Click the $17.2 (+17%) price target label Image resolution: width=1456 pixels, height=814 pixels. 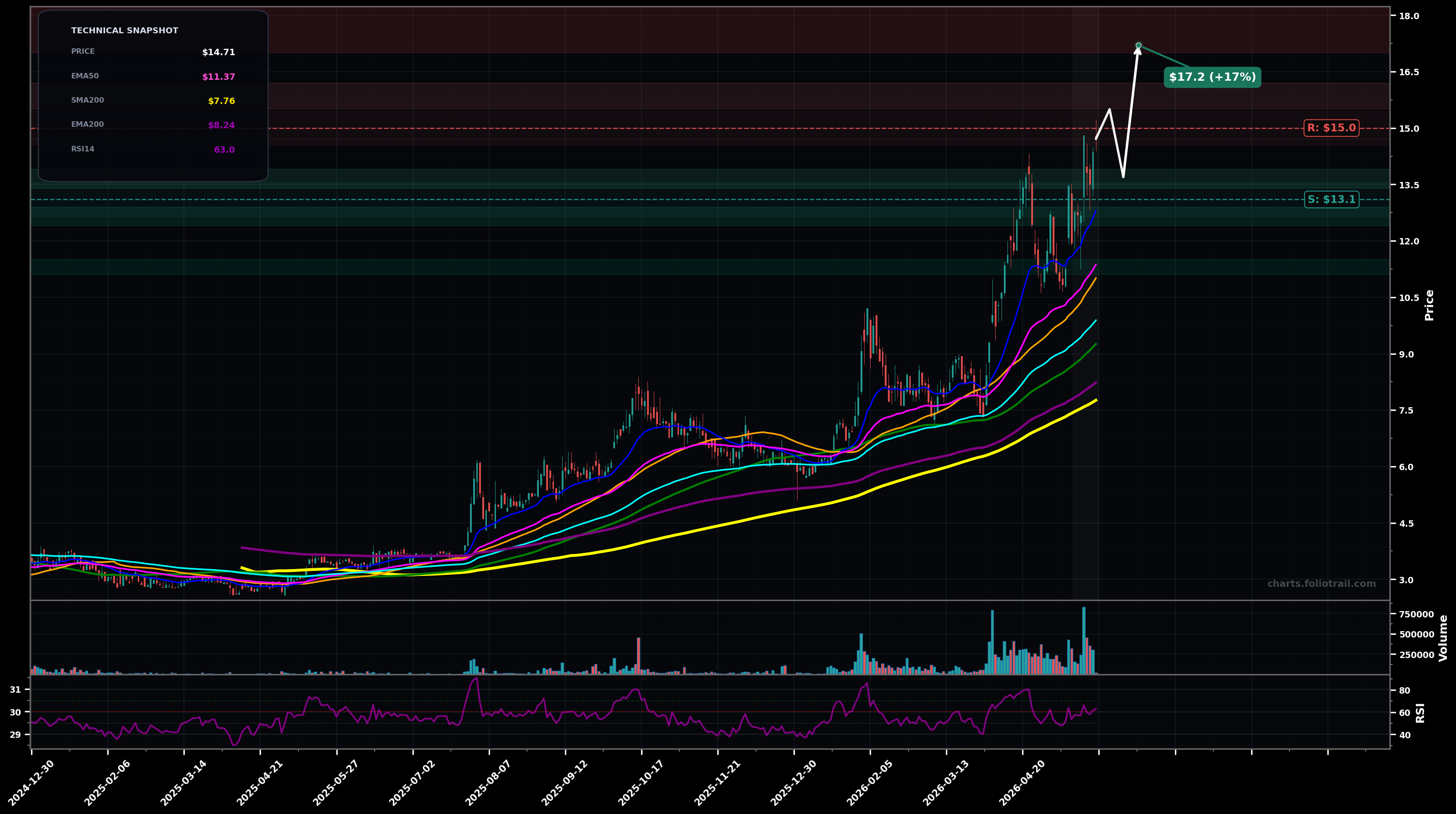click(1212, 78)
